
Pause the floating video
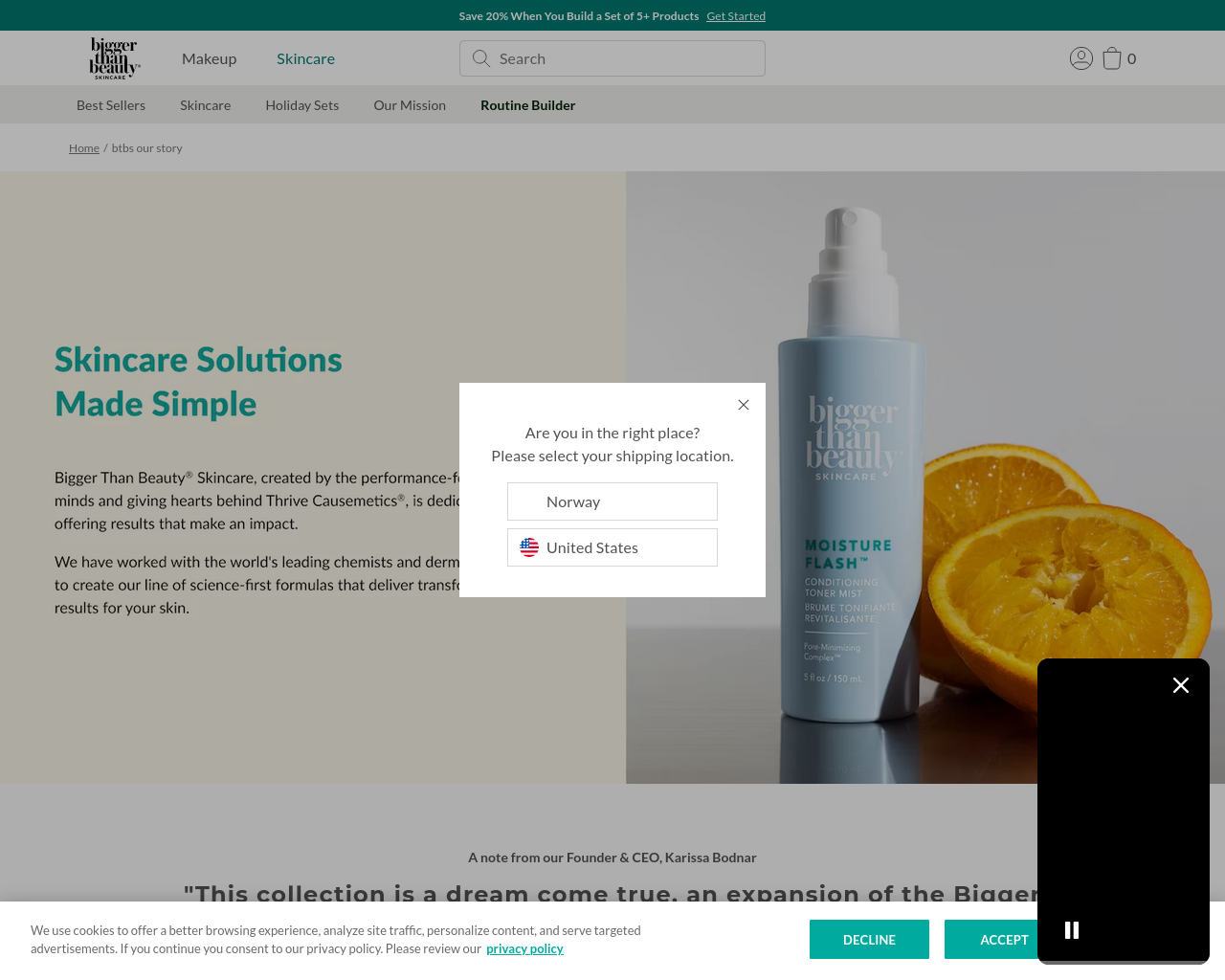point(1072,930)
